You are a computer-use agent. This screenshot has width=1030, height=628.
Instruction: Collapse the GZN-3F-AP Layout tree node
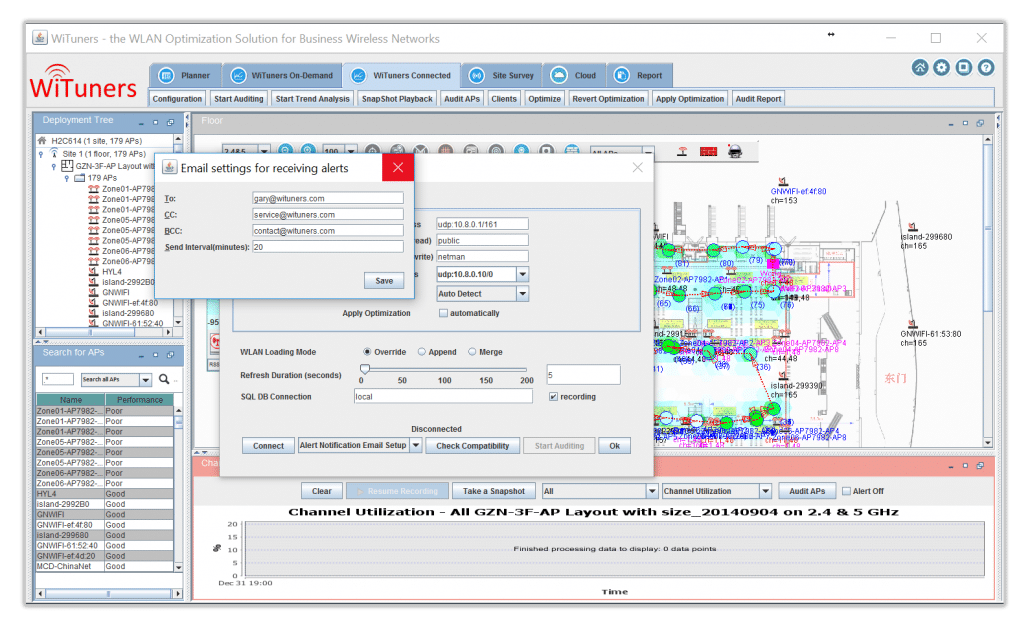54,167
